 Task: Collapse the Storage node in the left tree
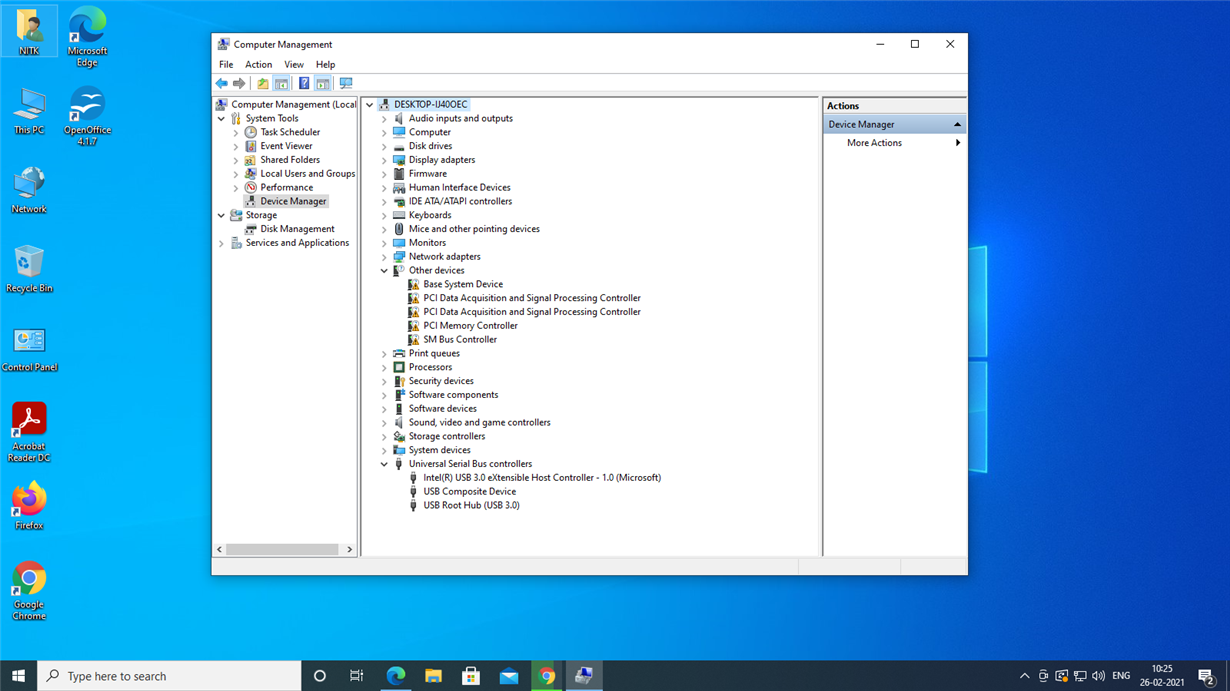coord(221,215)
